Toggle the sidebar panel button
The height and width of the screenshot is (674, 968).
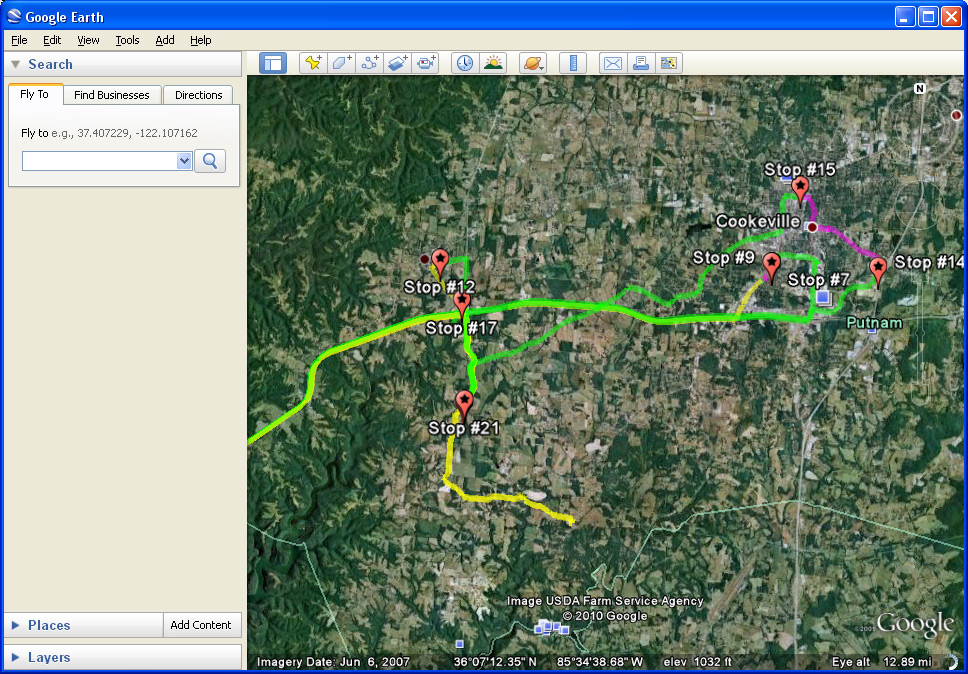273,63
